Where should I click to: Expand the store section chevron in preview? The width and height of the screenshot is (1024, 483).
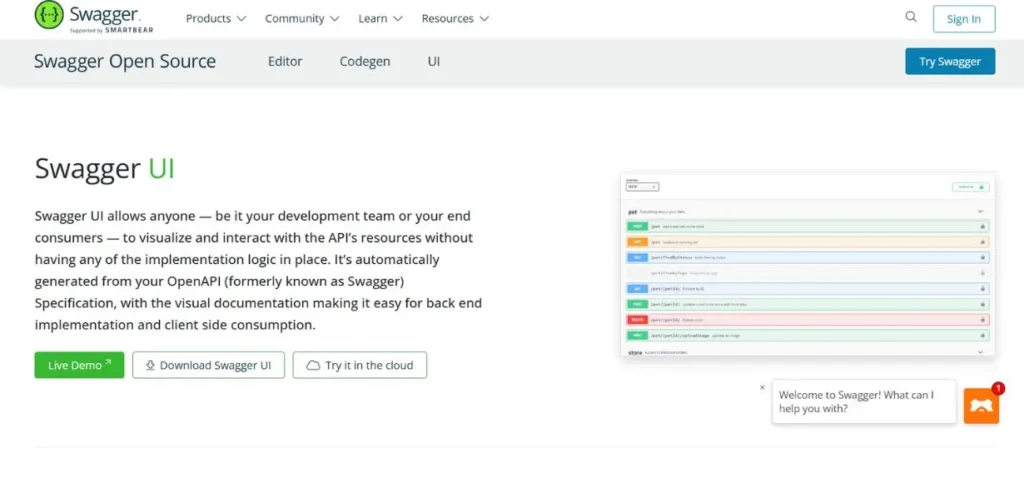point(980,352)
